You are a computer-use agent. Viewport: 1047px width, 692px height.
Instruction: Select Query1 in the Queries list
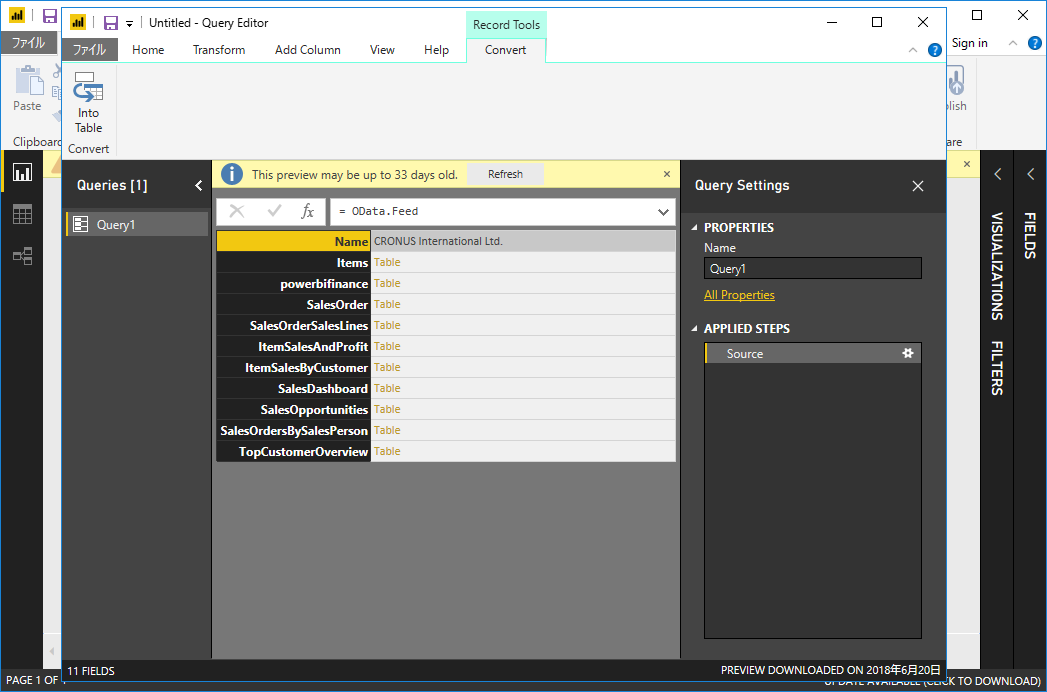[x=137, y=224]
